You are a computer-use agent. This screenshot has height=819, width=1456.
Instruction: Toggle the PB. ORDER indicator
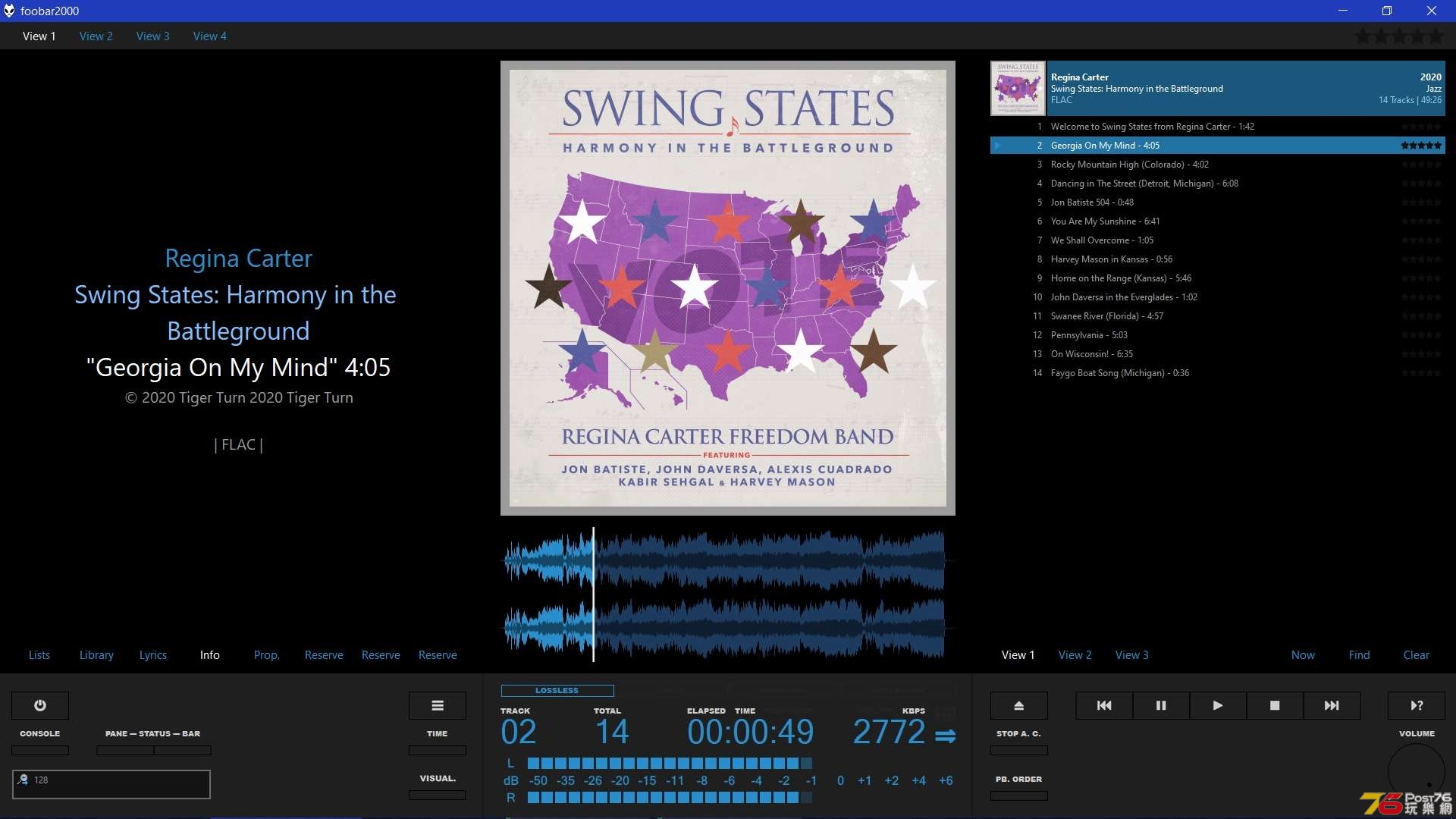coord(1019,795)
